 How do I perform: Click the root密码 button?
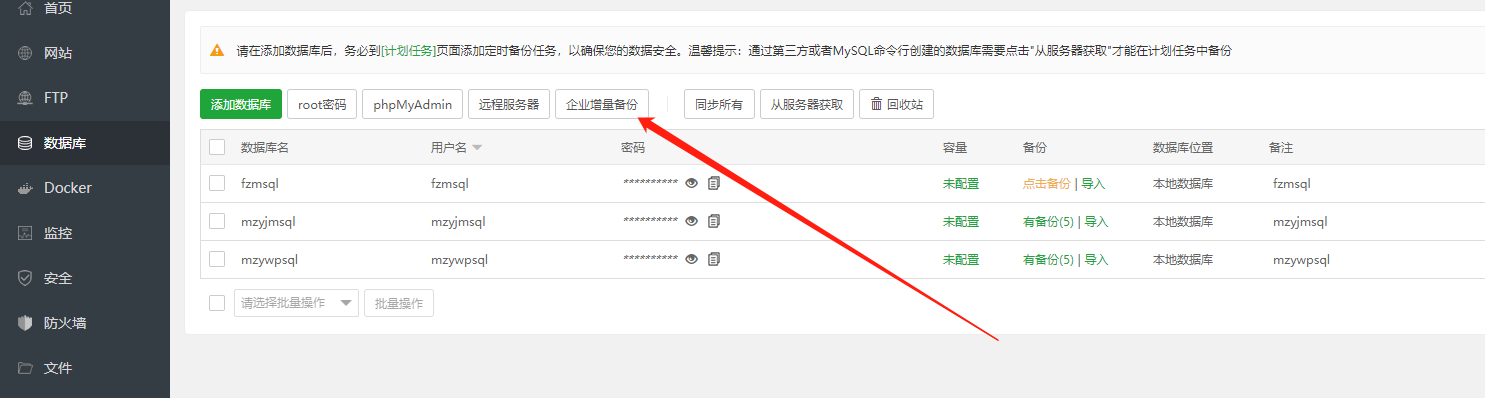pyautogui.click(x=322, y=104)
